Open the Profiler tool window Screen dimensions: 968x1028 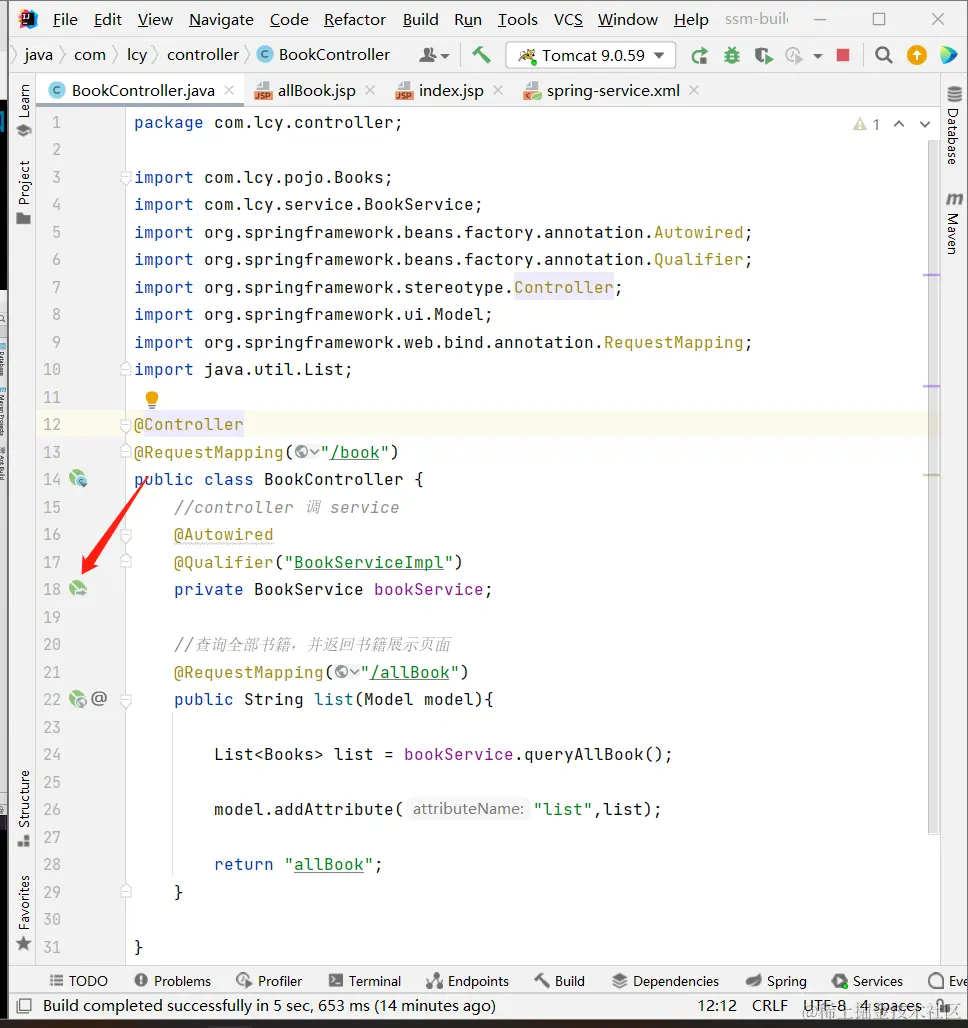269,981
